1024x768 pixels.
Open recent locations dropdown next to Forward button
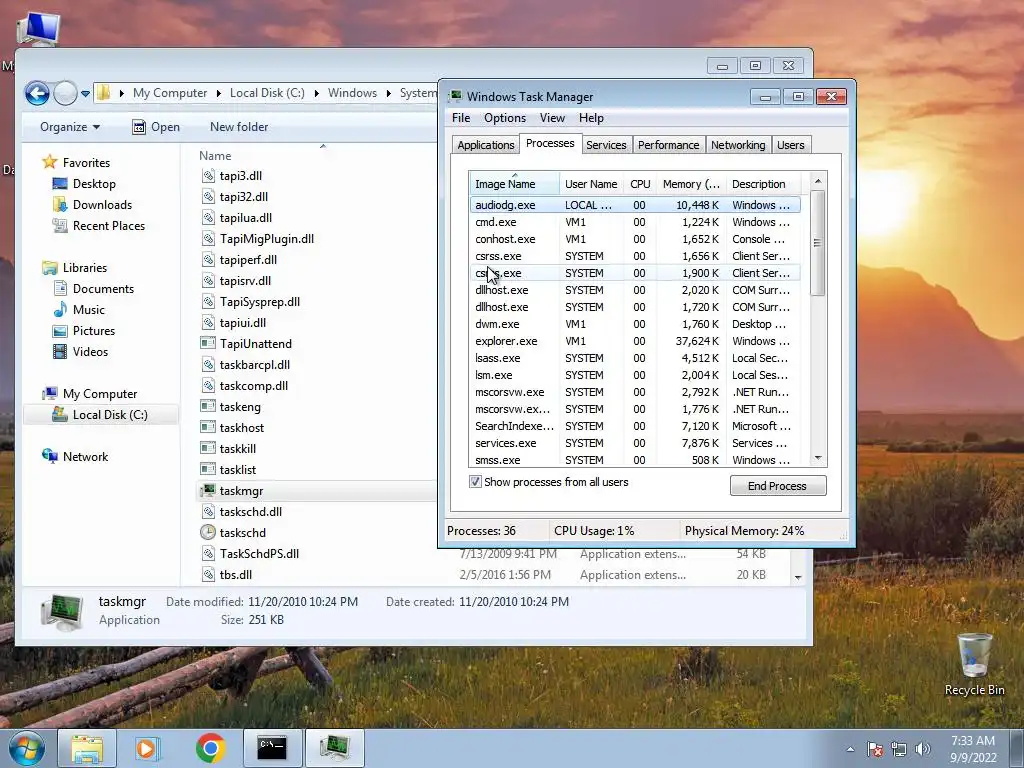coord(85,94)
